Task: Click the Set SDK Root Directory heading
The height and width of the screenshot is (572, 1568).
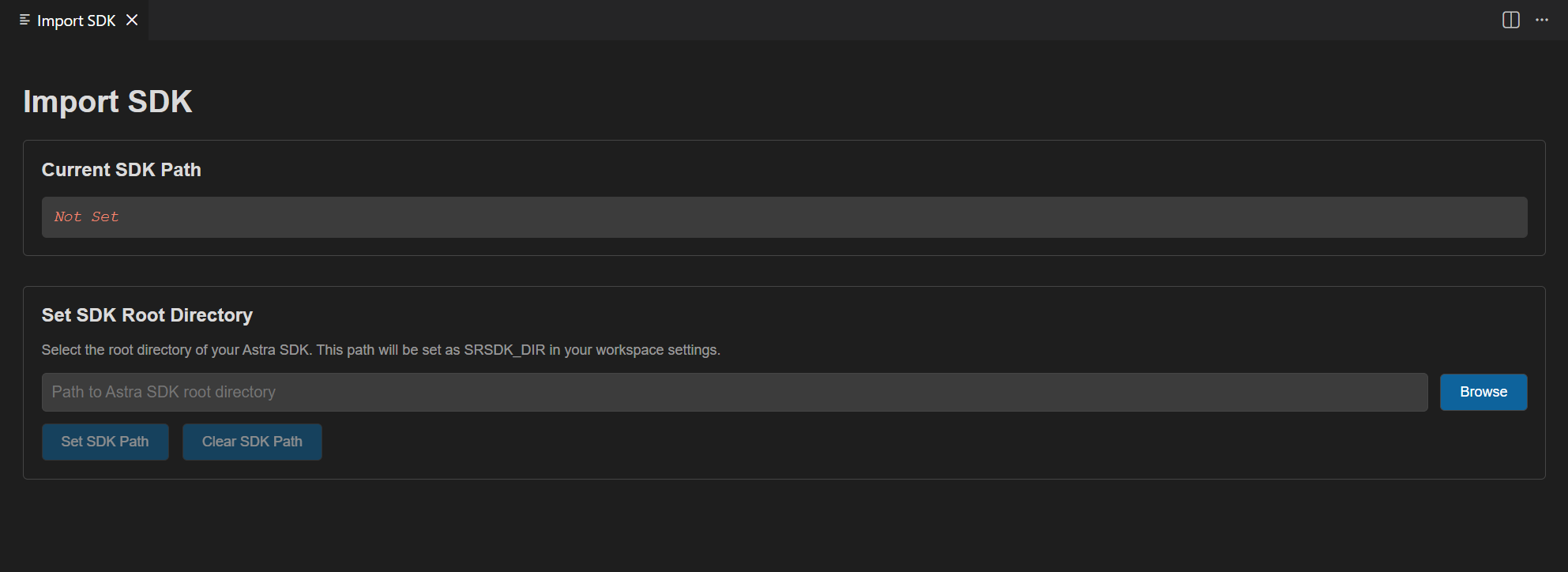Action: 147,315
